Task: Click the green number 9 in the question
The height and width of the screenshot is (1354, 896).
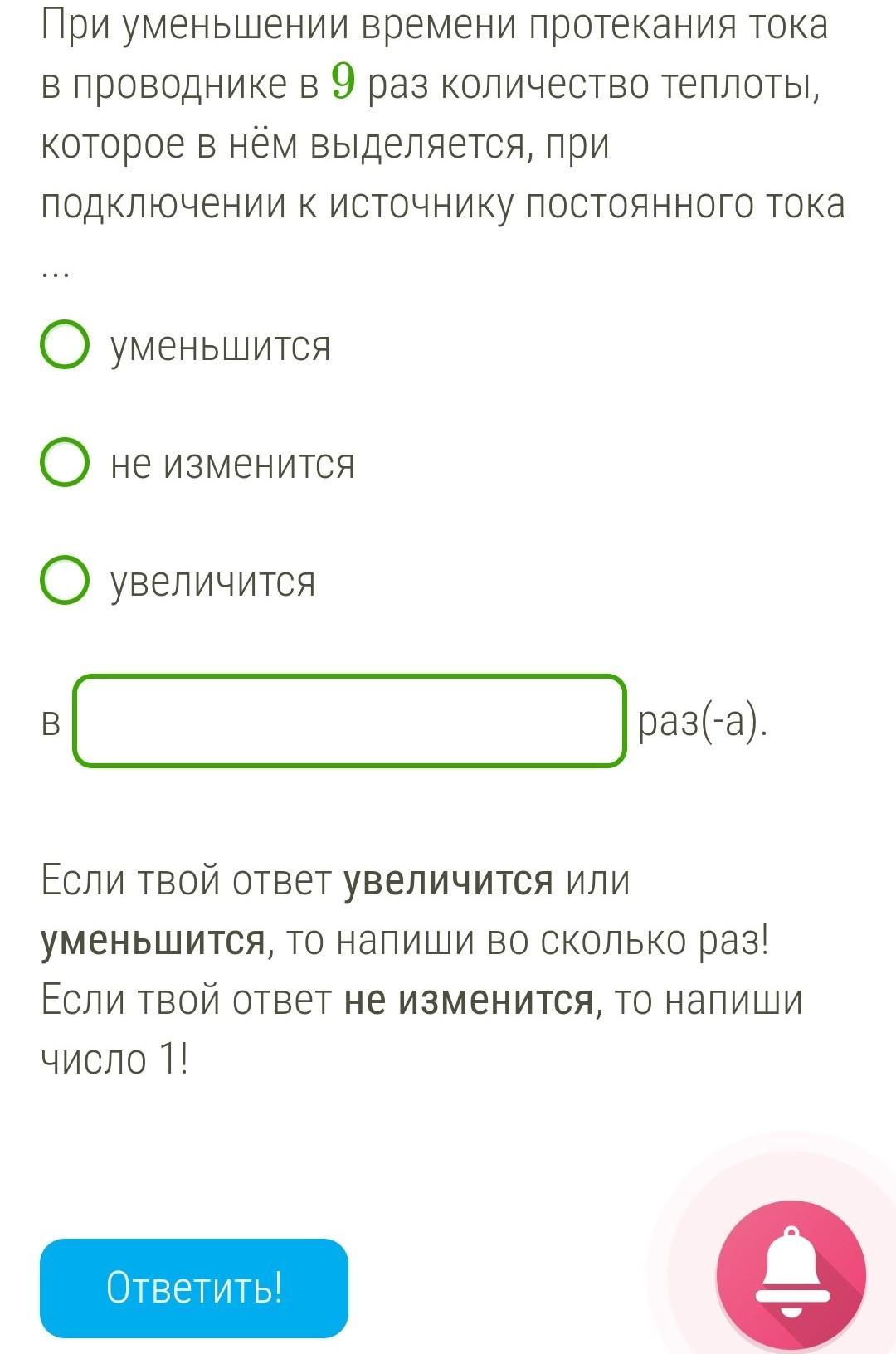Action: [343, 81]
